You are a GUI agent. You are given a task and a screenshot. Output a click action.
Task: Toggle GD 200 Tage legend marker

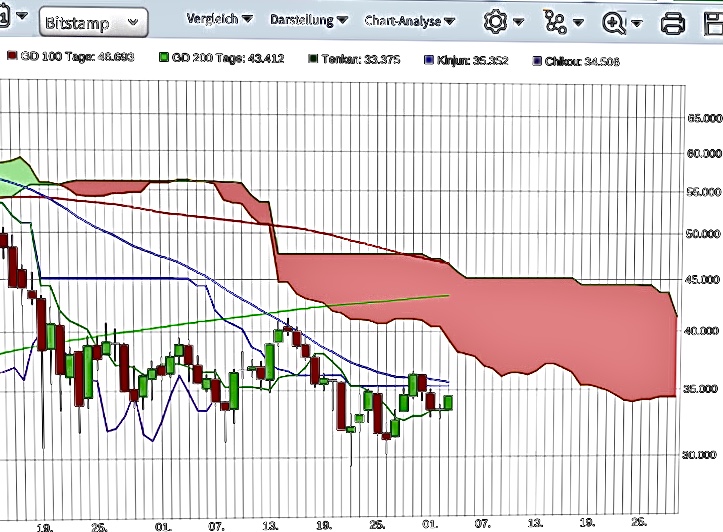pos(162,59)
